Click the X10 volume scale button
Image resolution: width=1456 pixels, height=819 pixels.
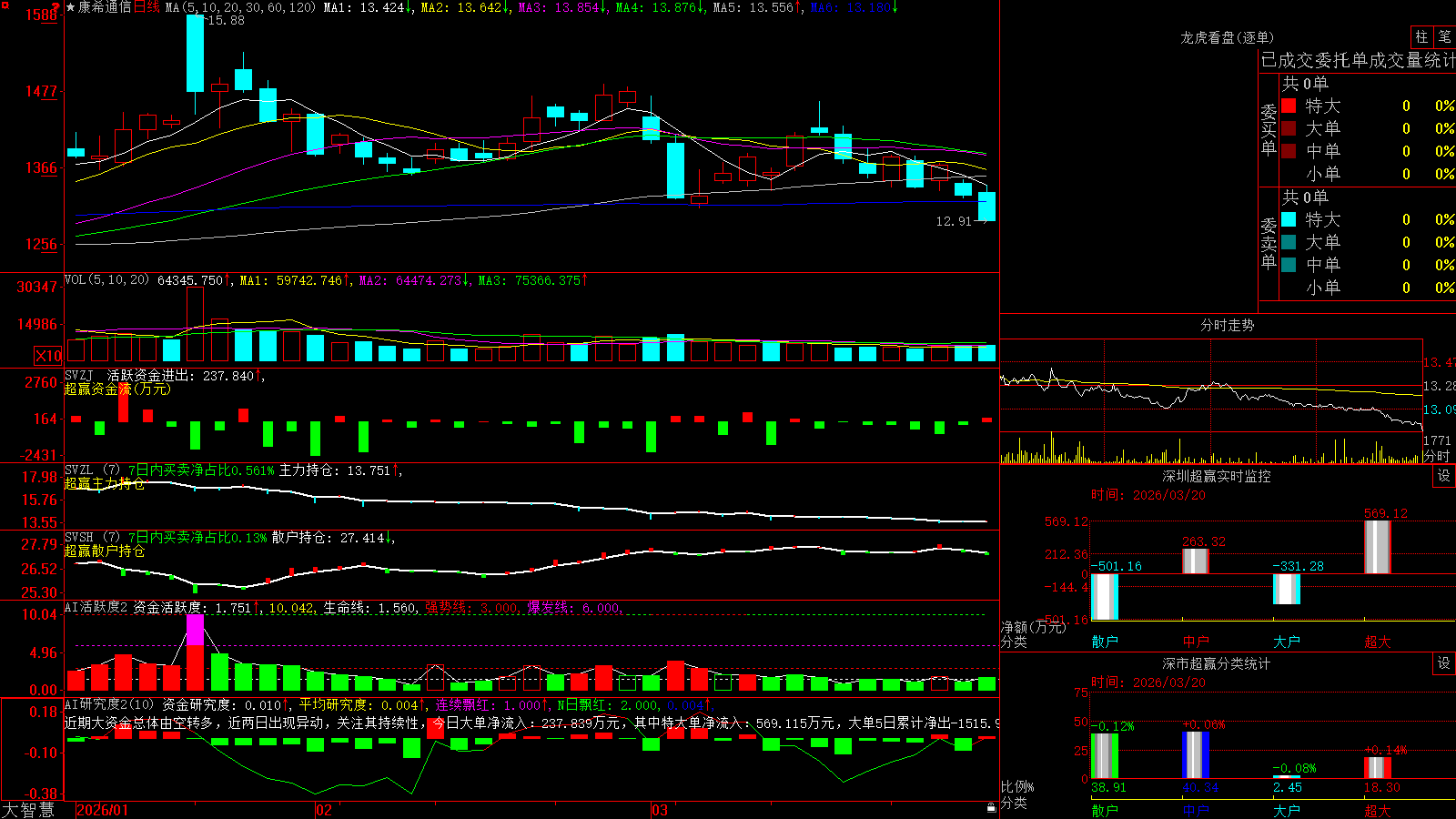click(48, 356)
